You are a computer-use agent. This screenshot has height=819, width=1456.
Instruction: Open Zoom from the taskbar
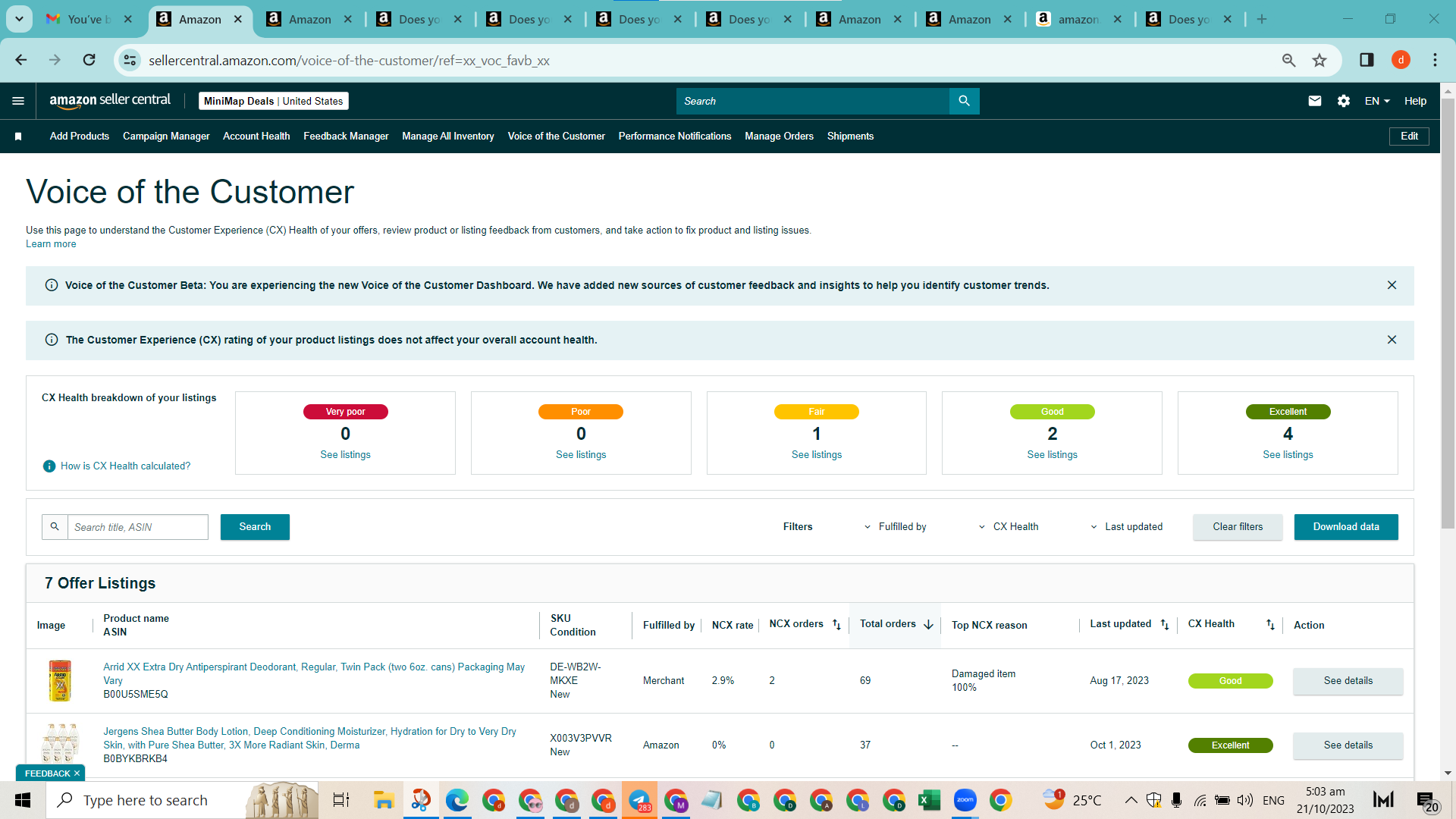(965, 800)
